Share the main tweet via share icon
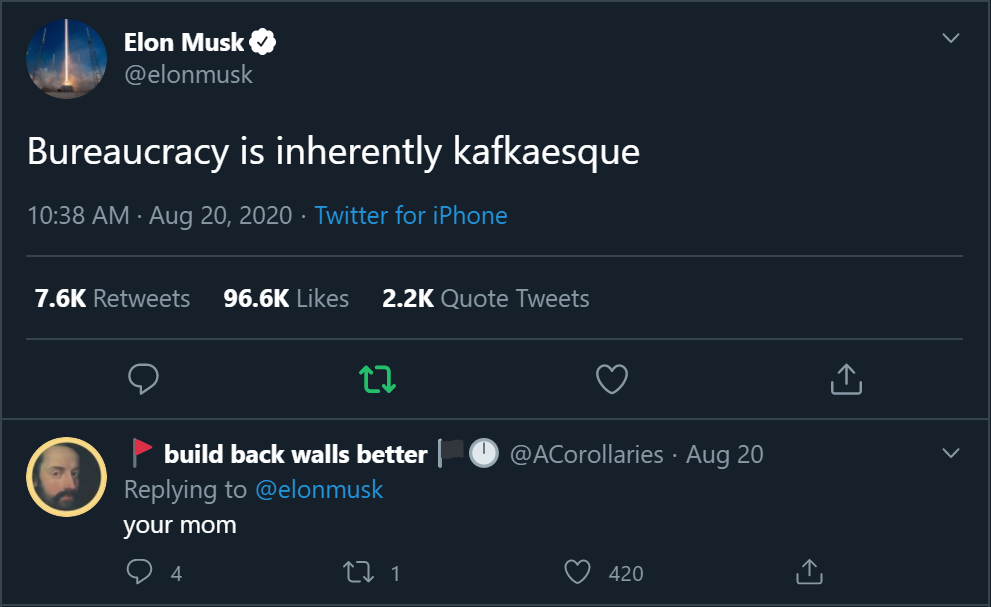 click(x=846, y=379)
